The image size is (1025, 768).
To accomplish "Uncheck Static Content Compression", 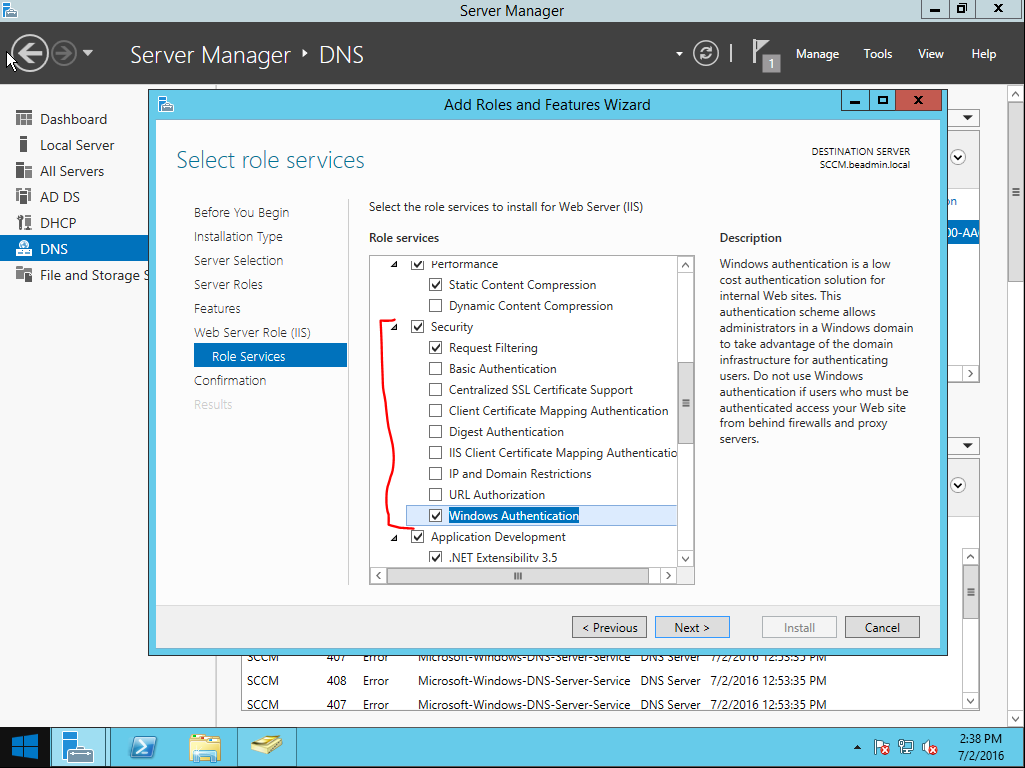I will (x=435, y=285).
